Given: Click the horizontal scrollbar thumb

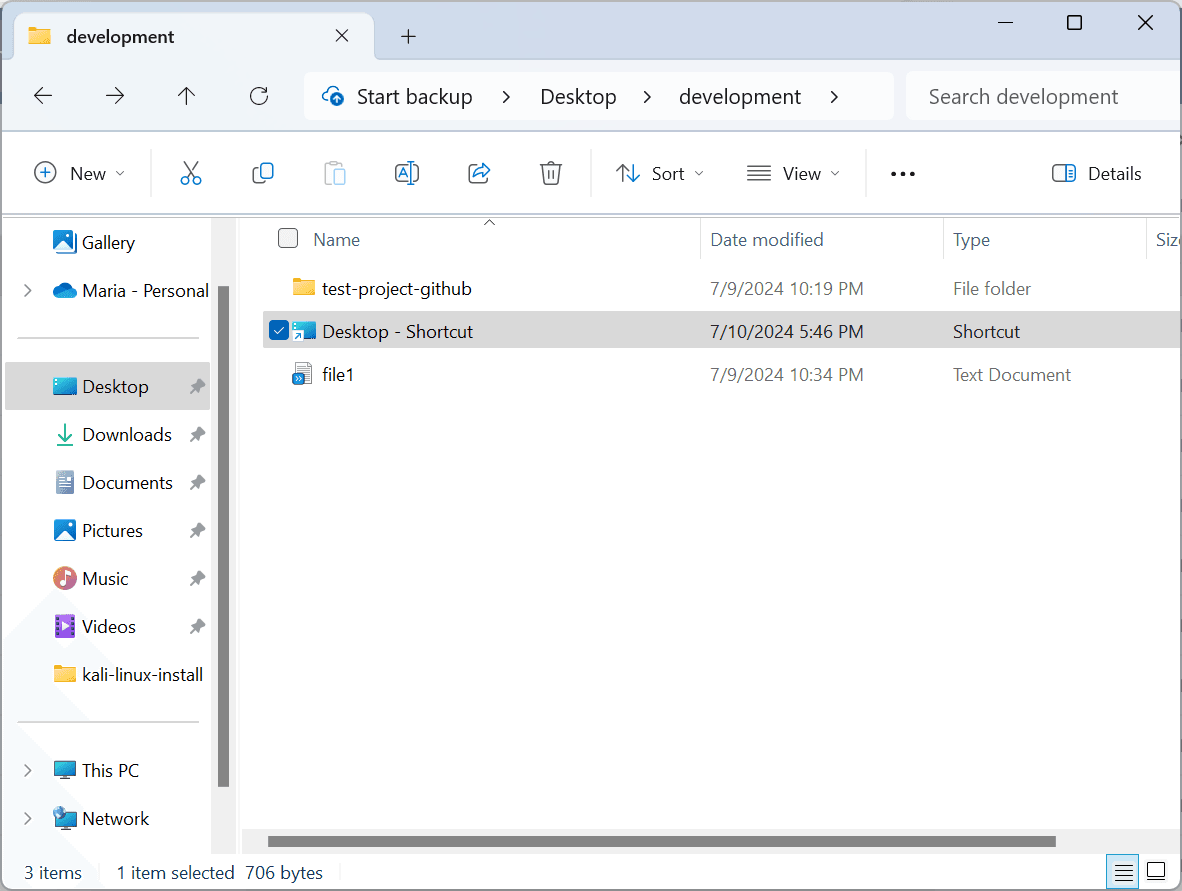Looking at the screenshot, I should [661, 841].
